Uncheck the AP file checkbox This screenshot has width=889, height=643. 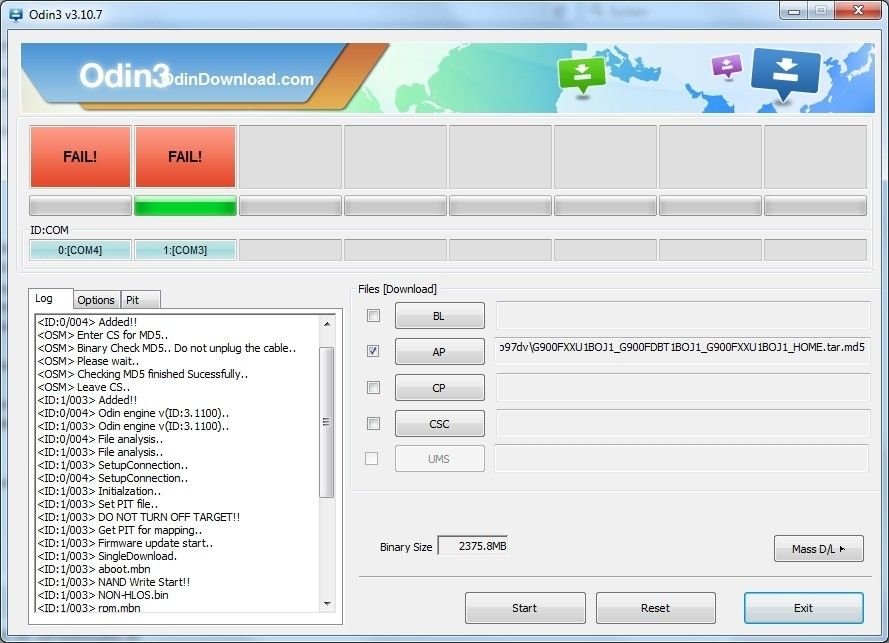373,352
